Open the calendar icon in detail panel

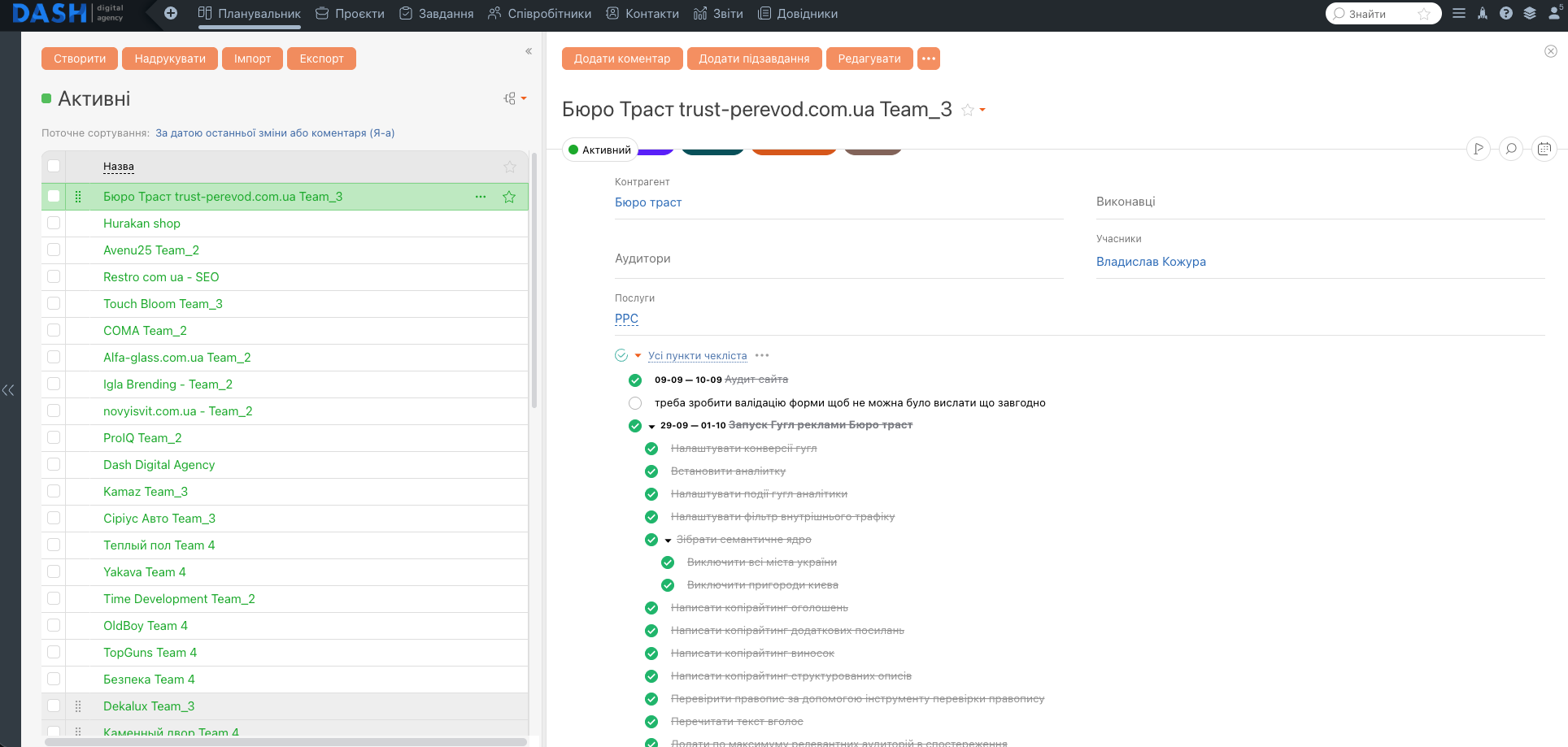[1544, 149]
